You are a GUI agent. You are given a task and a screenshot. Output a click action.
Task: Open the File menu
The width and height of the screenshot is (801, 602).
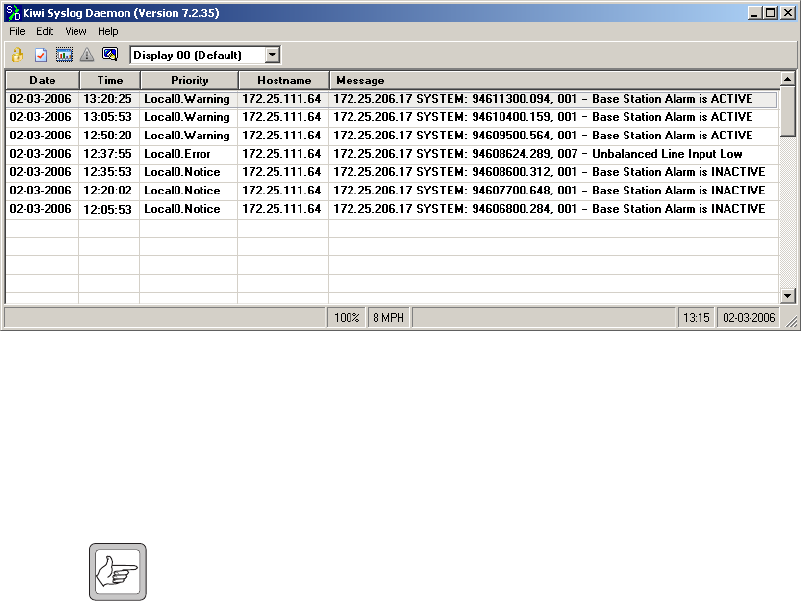pos(17,31)
